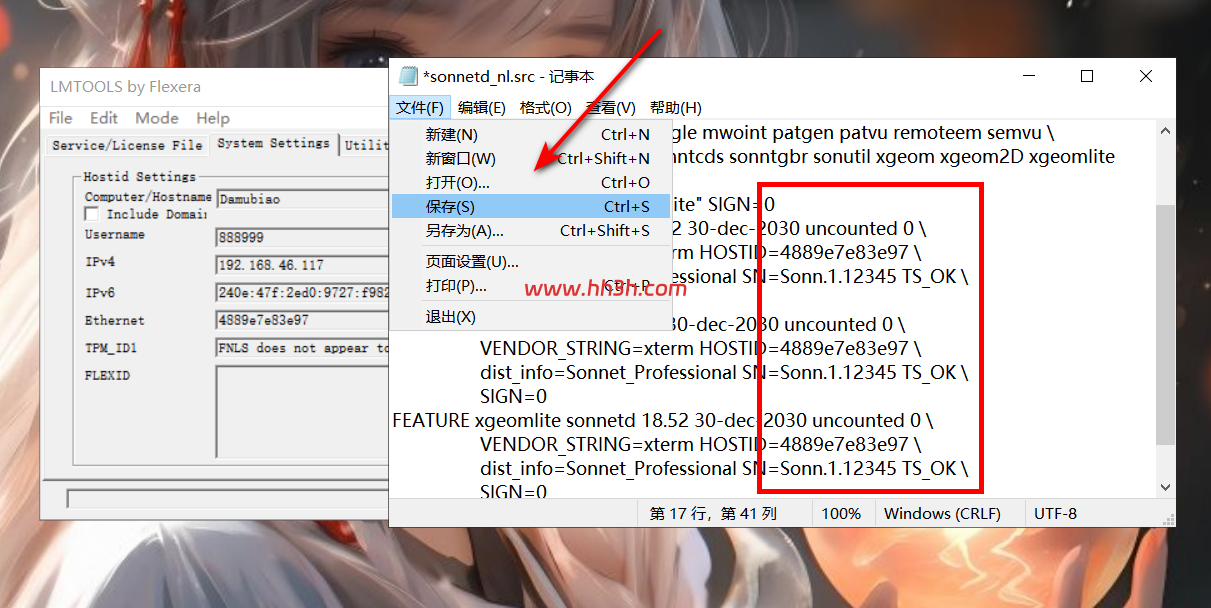Viewport: 1211px width, 608px height.
Task: Click 100% zoom in Notepad status bar
Action: pos(841,513)
